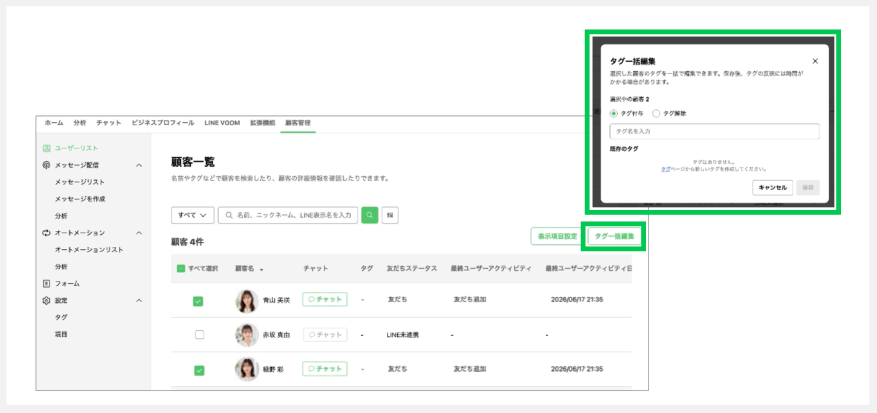Click the 顧客 4件 count text

coord(187,242)
